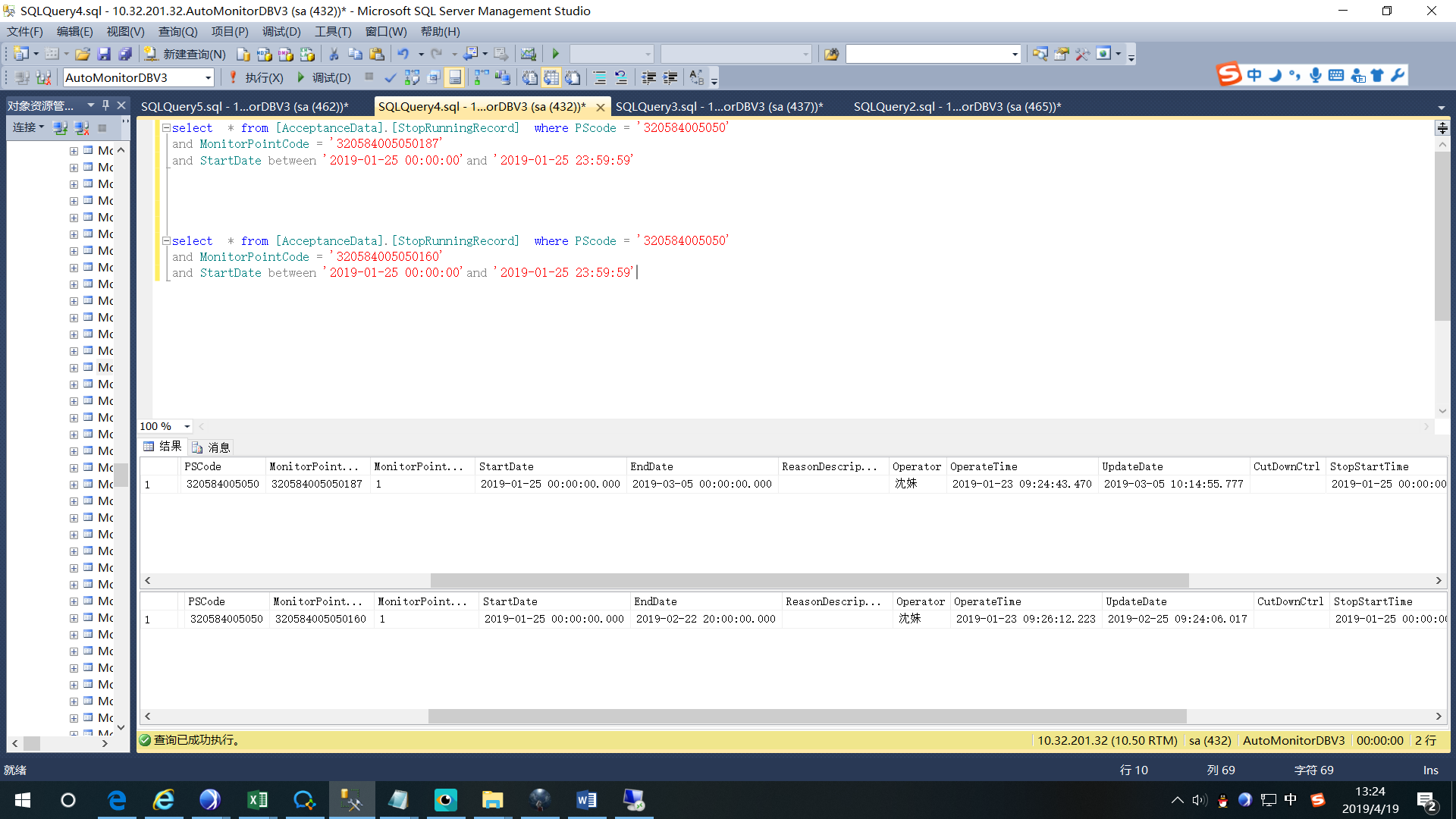Click first result grid horizontal scrollbar thumb

tap(809, 580)
